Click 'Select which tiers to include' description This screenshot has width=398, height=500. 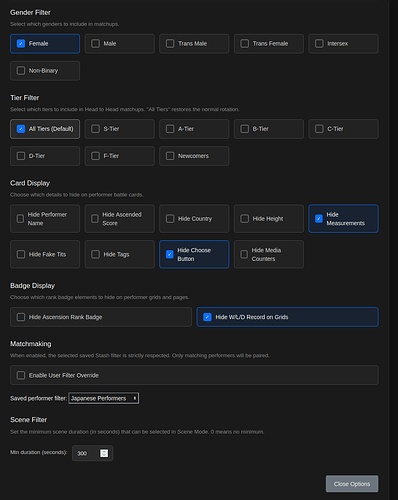coord(125,109)
